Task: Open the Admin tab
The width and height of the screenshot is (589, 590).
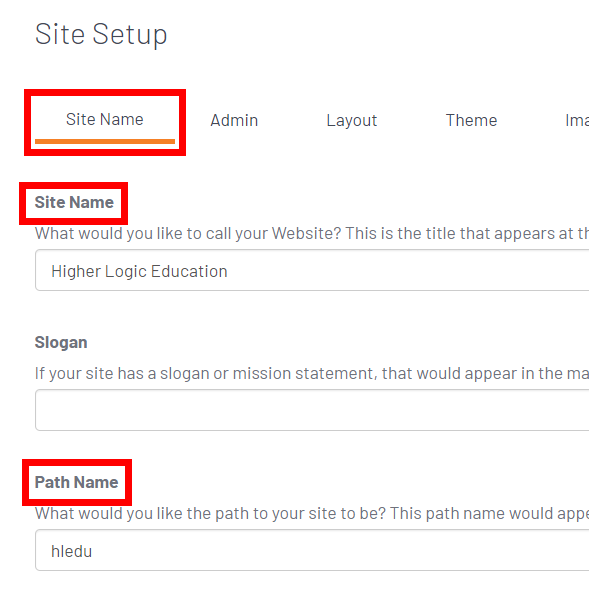Action: [x=234, y=121]
